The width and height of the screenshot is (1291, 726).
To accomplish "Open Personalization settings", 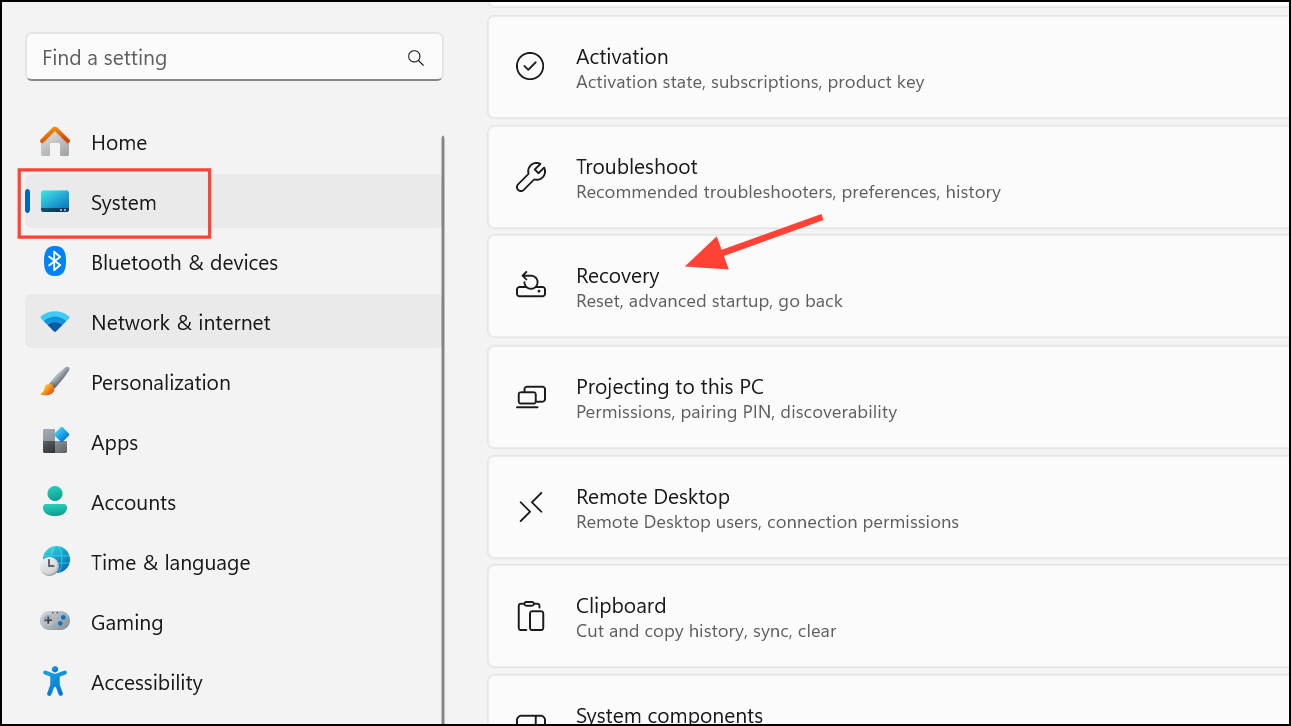I will point(160,382).
